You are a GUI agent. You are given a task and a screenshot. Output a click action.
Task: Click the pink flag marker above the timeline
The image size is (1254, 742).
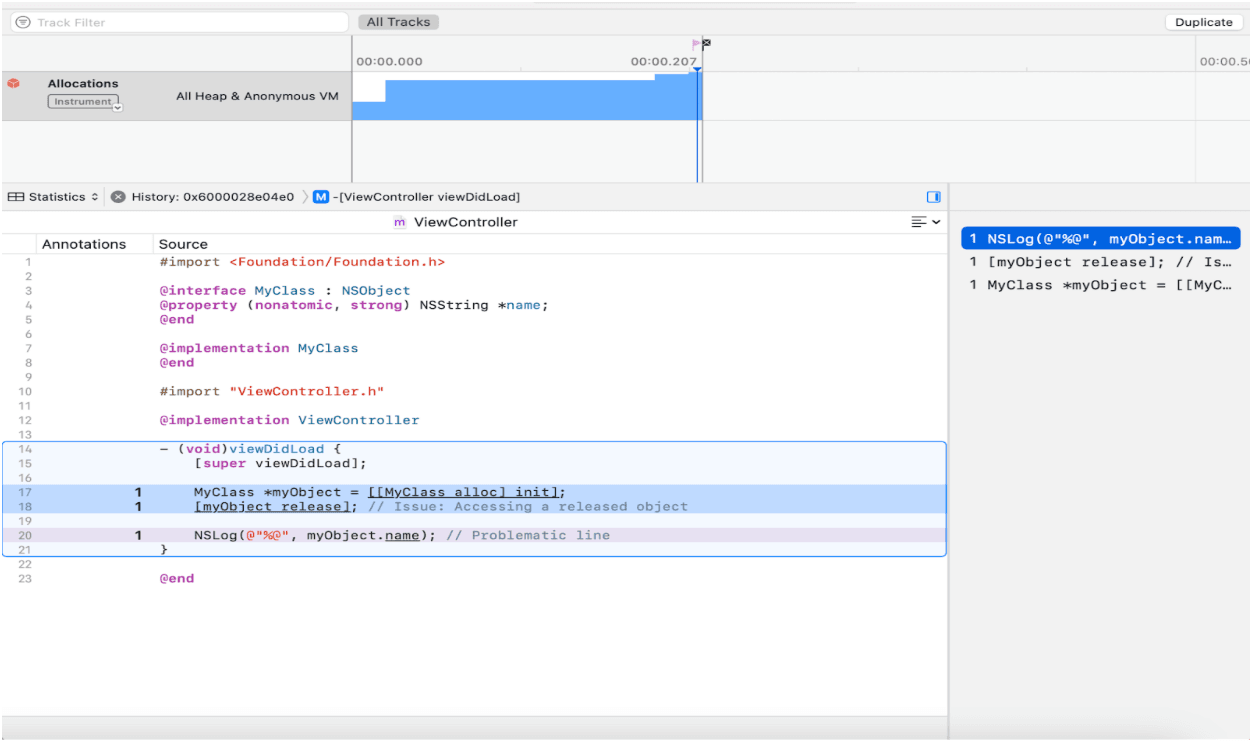pos(697,44)
